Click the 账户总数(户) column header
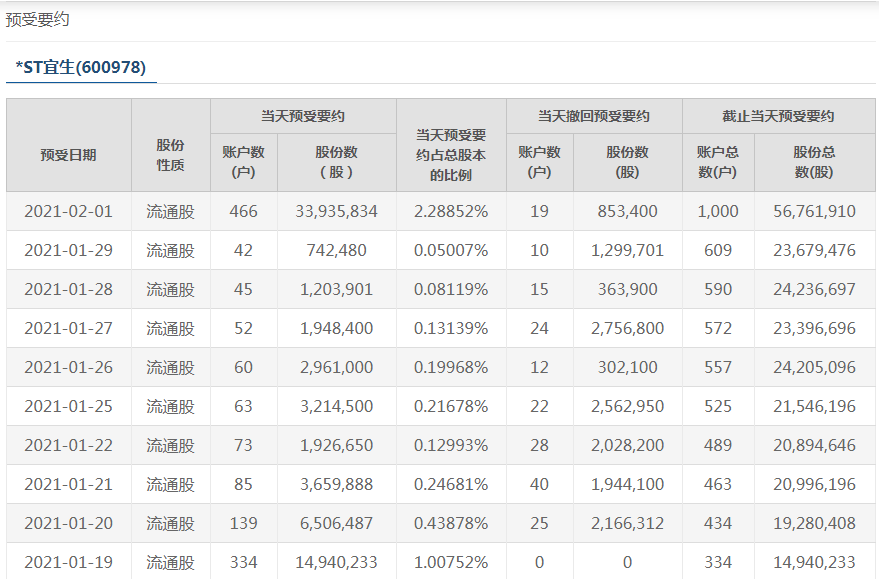 718,162
